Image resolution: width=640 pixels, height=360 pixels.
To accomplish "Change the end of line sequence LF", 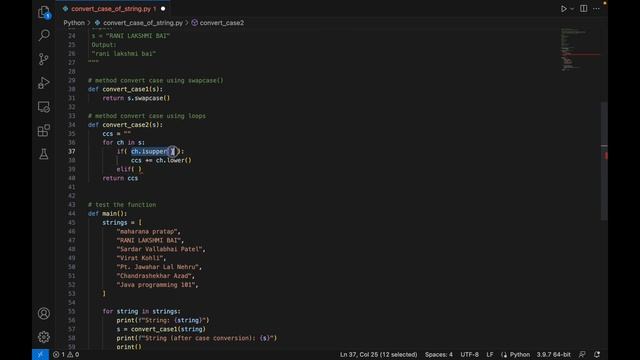I will (490, 355).
